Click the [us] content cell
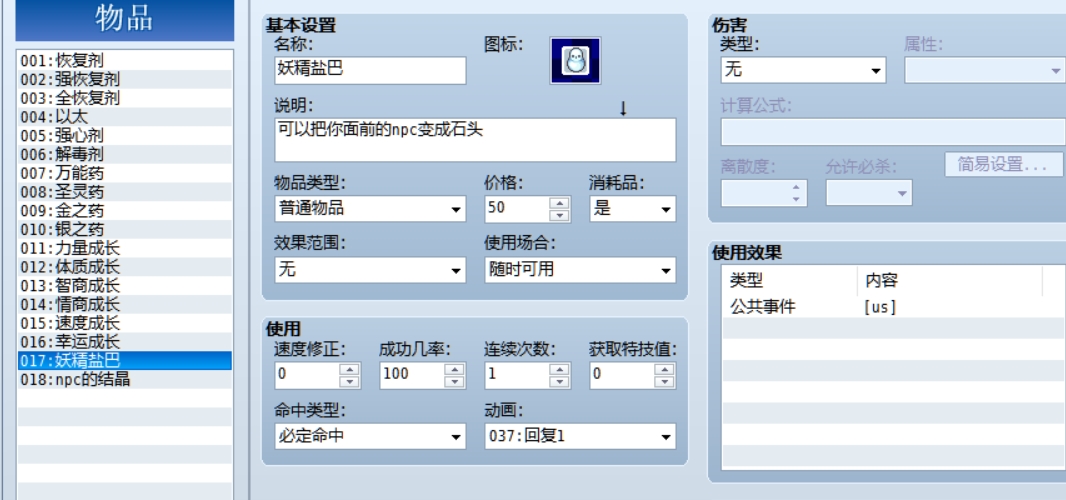The image size is (1066, 500). tap(880, 307)
